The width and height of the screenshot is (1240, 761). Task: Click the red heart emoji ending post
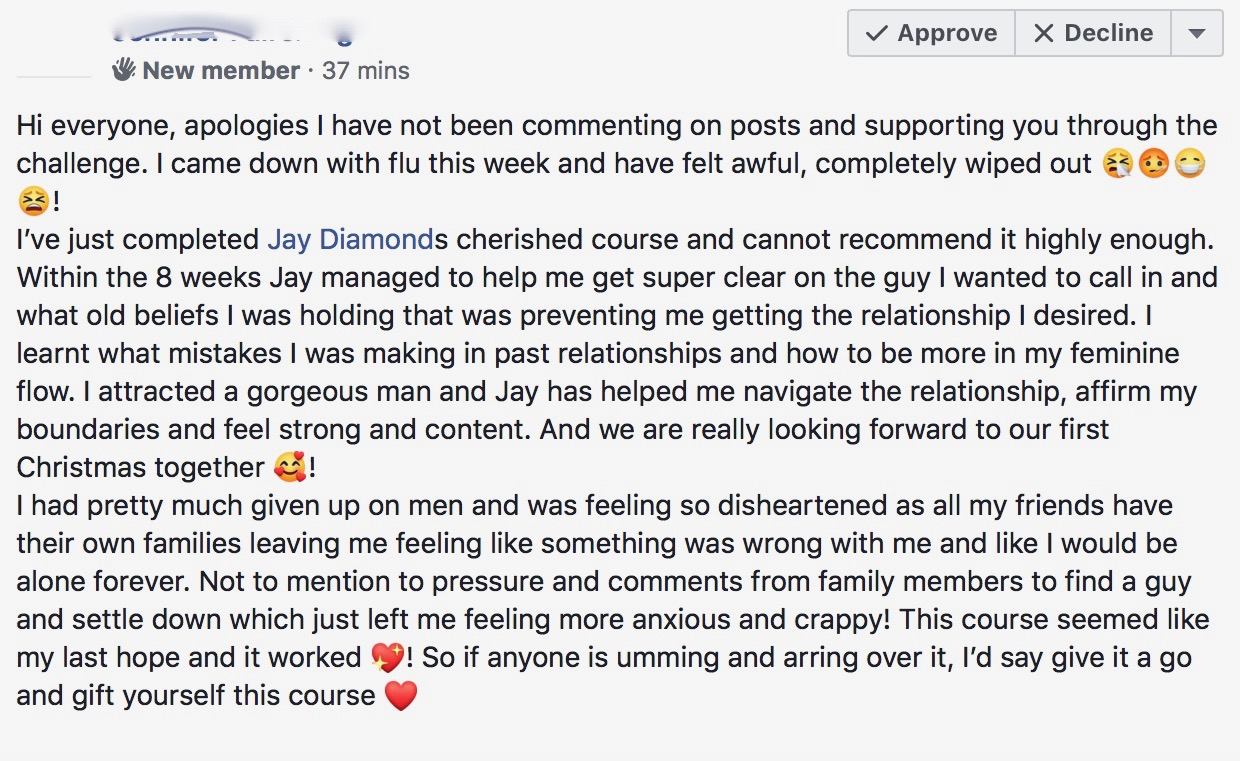(x=400, y=695)
